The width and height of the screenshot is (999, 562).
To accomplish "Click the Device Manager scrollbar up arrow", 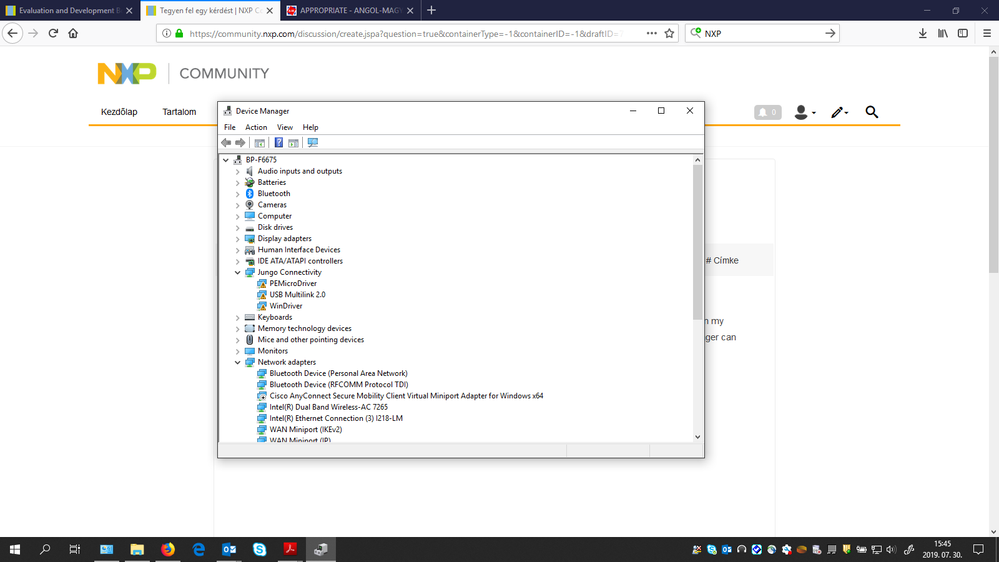I will (x=698, y=160).
